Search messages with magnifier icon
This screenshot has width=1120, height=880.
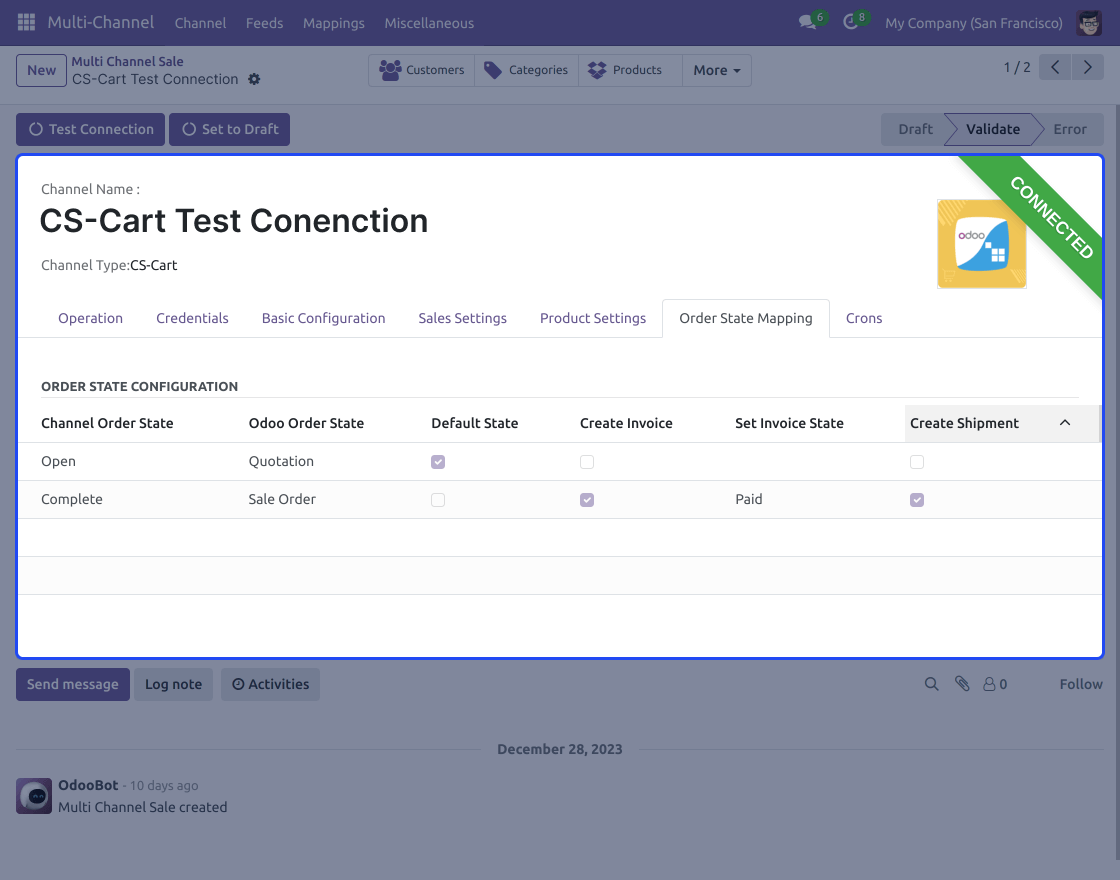click(931, 684)
